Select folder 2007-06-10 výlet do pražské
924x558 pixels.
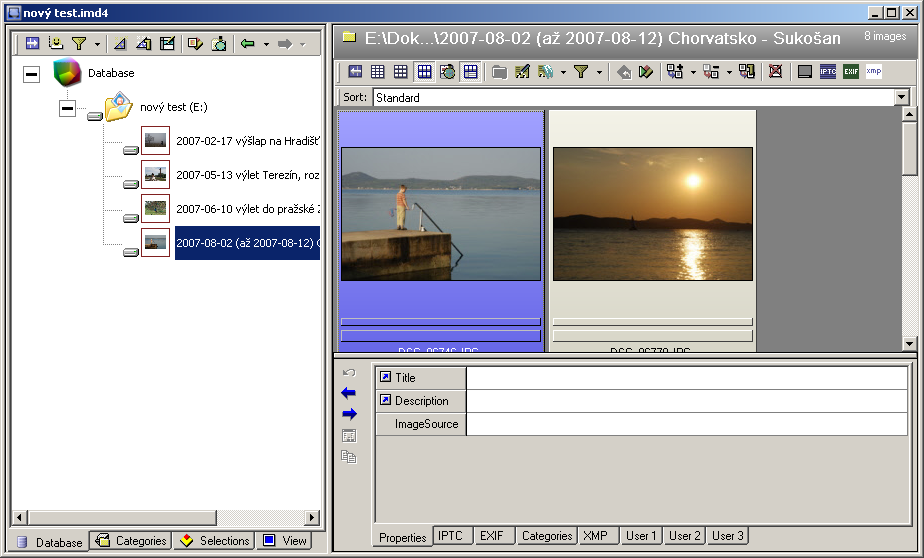tap(248, 209)
